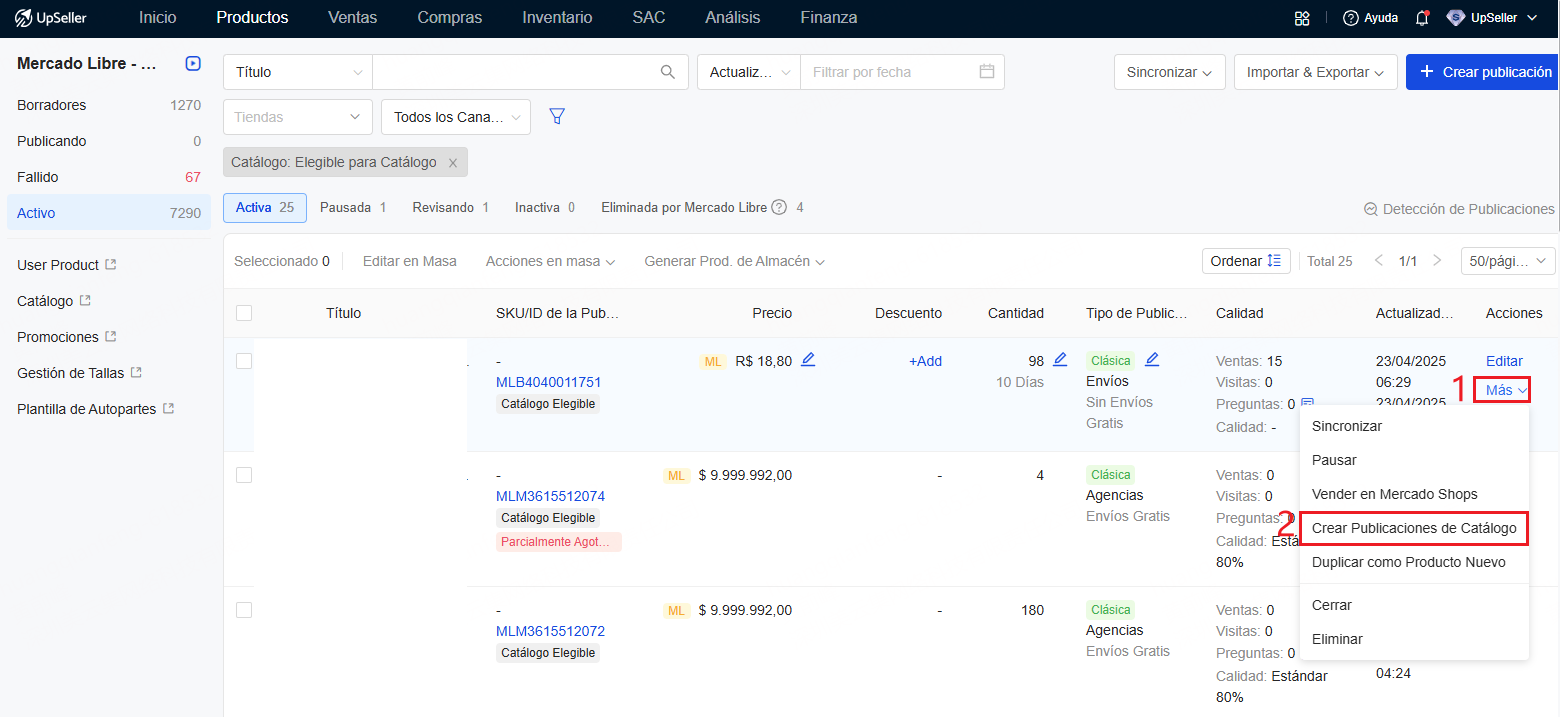
Task: Check the MLM3615512074 row checkbox
Action: pyautogui.click(x=244, y=475)
